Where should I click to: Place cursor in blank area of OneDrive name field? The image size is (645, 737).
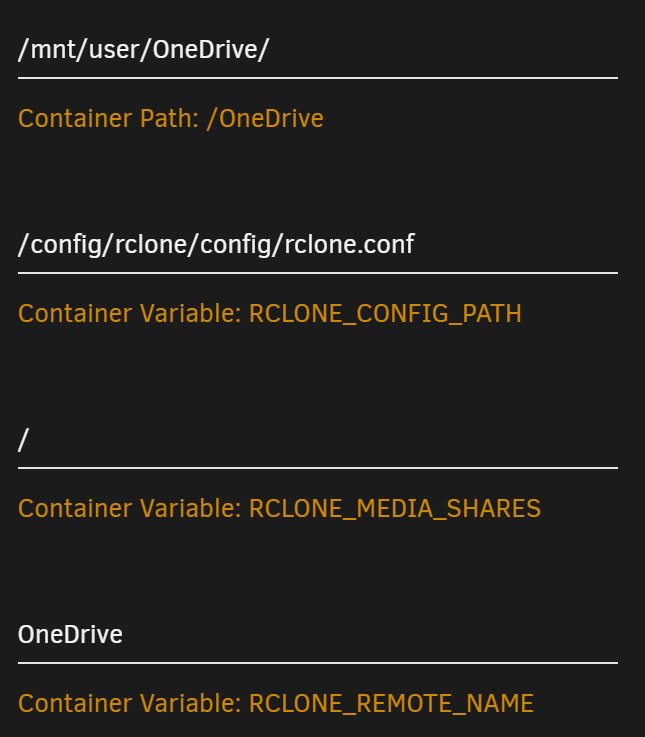pos(371,635)
